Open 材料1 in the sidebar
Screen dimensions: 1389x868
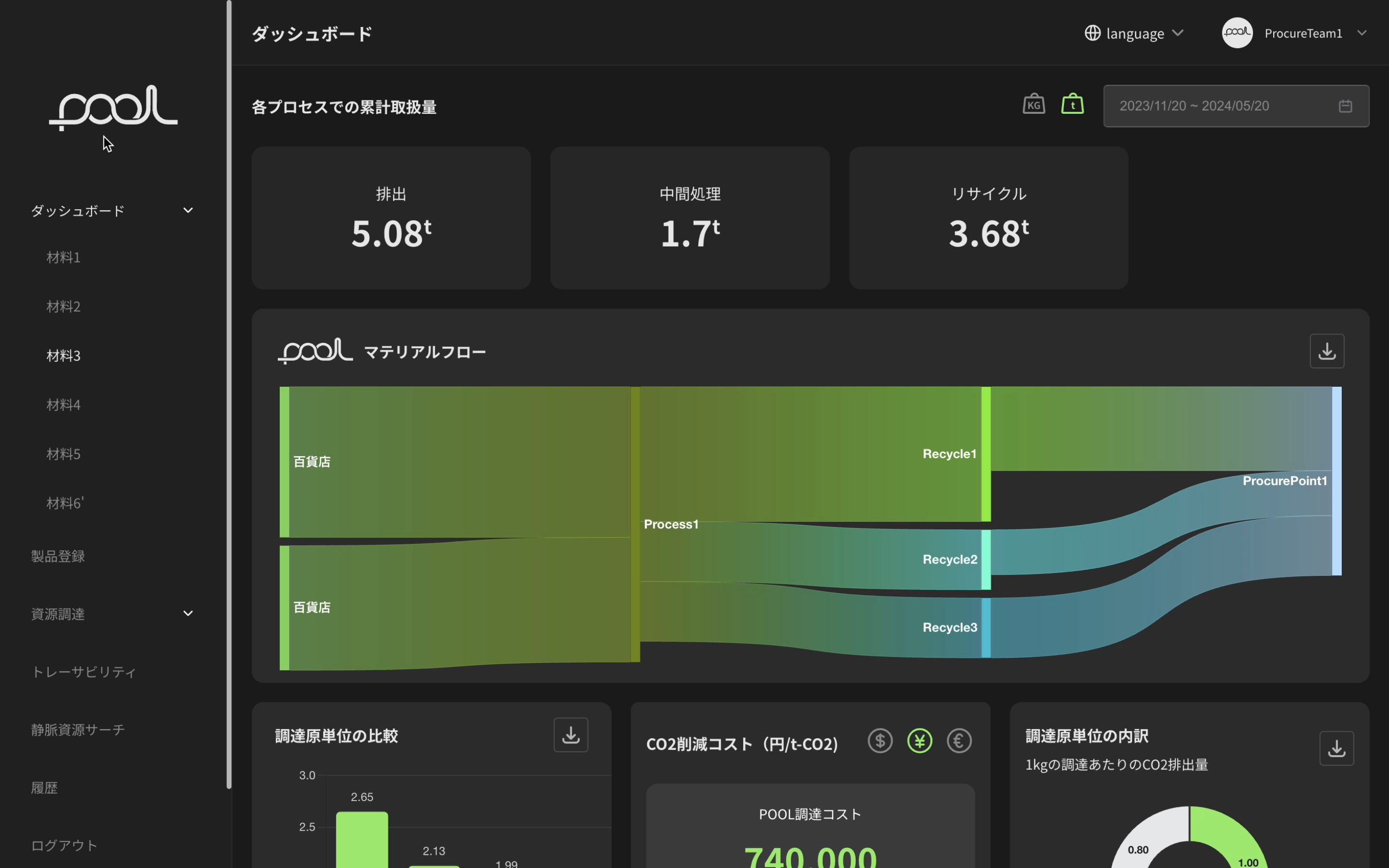(x=63, y=257)
